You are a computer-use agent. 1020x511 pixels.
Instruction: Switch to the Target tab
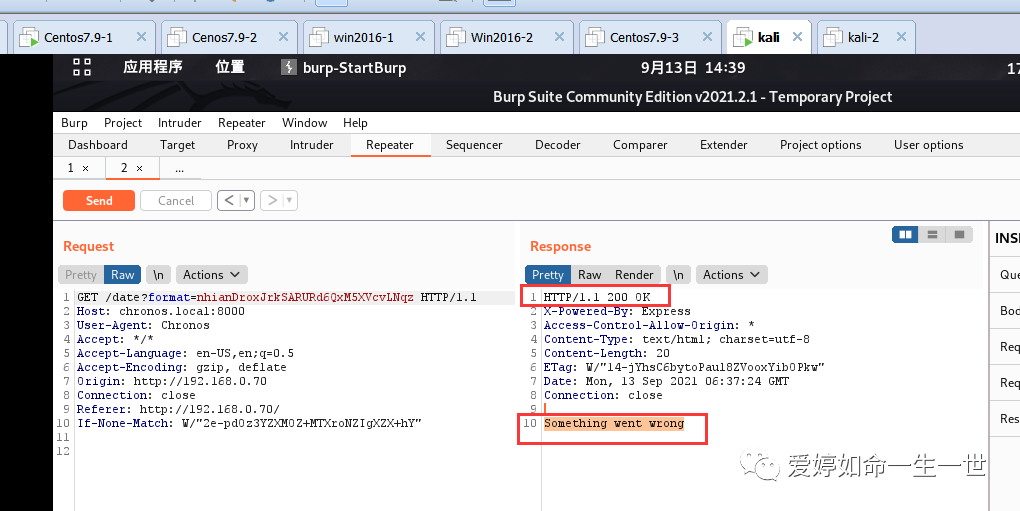(178, 145)
